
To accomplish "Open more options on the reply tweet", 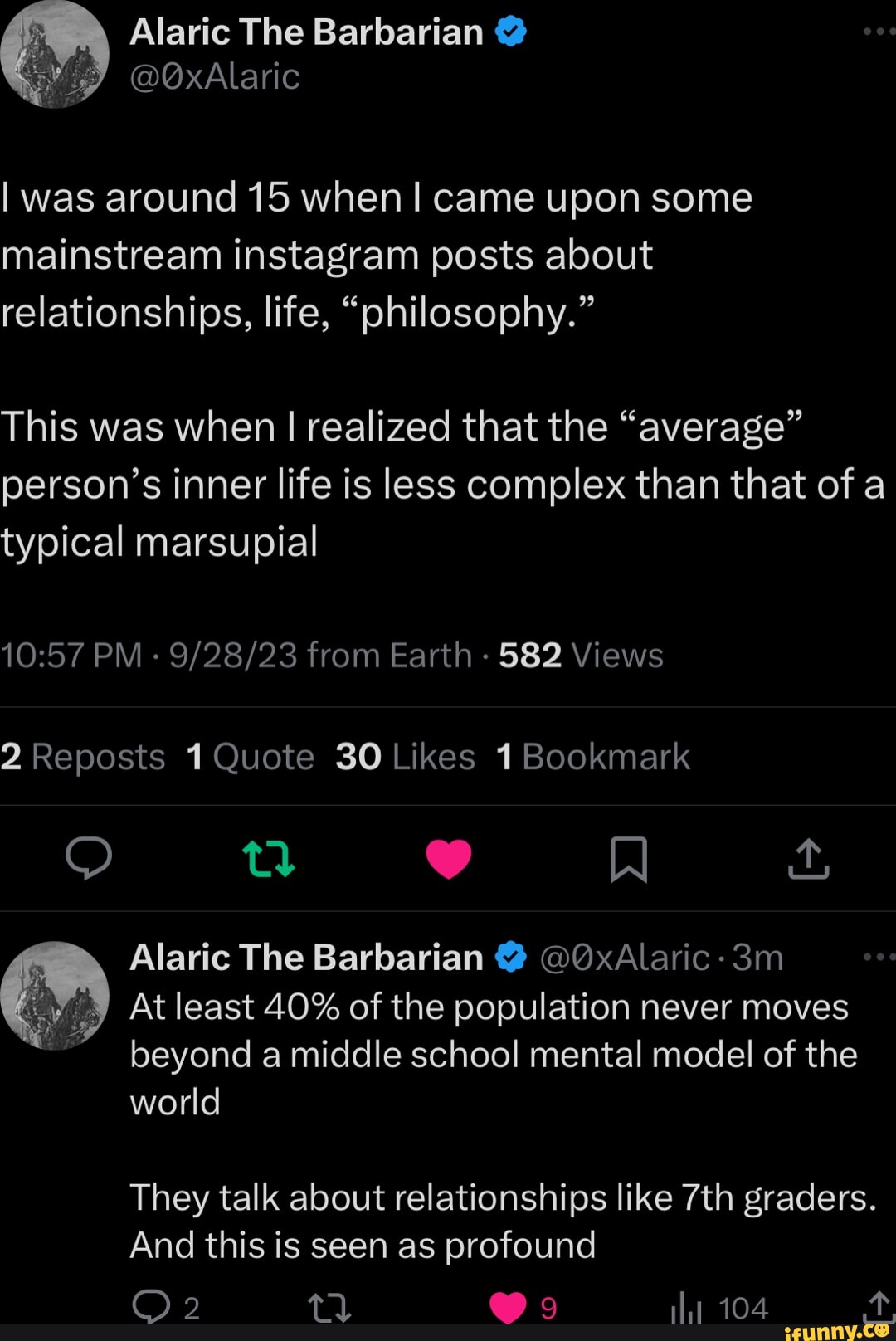I will click(879, 957).
